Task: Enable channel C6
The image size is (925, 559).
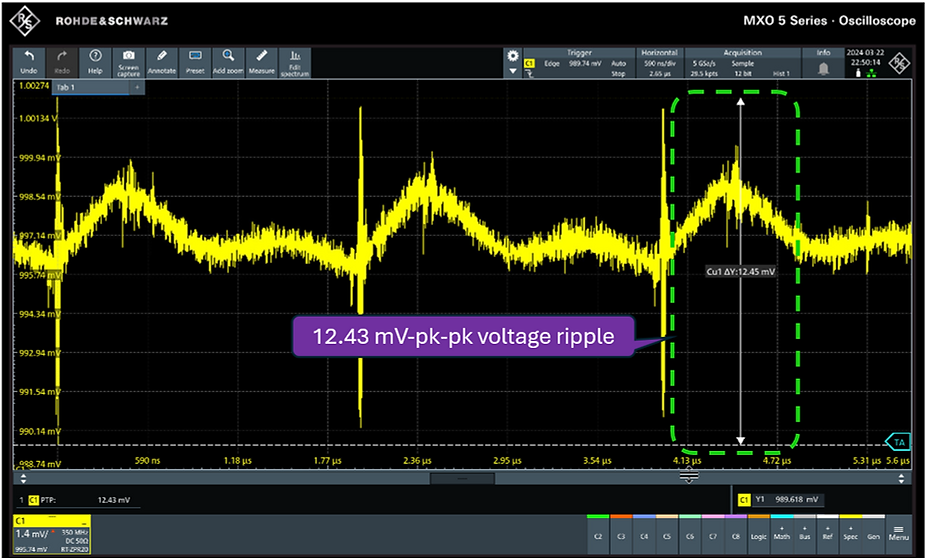Action: pyautogui.click(x=690, y=534)
